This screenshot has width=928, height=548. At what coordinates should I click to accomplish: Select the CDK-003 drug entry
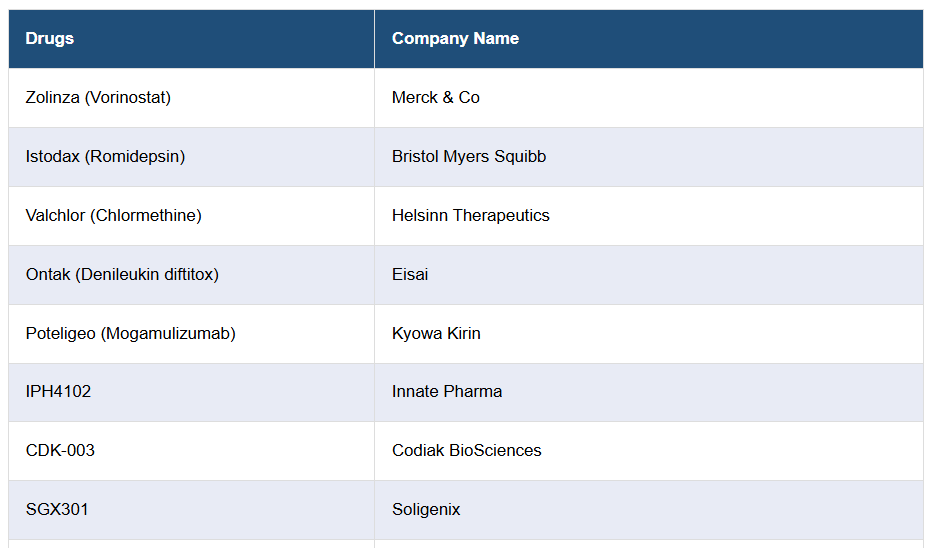(60, 451)
